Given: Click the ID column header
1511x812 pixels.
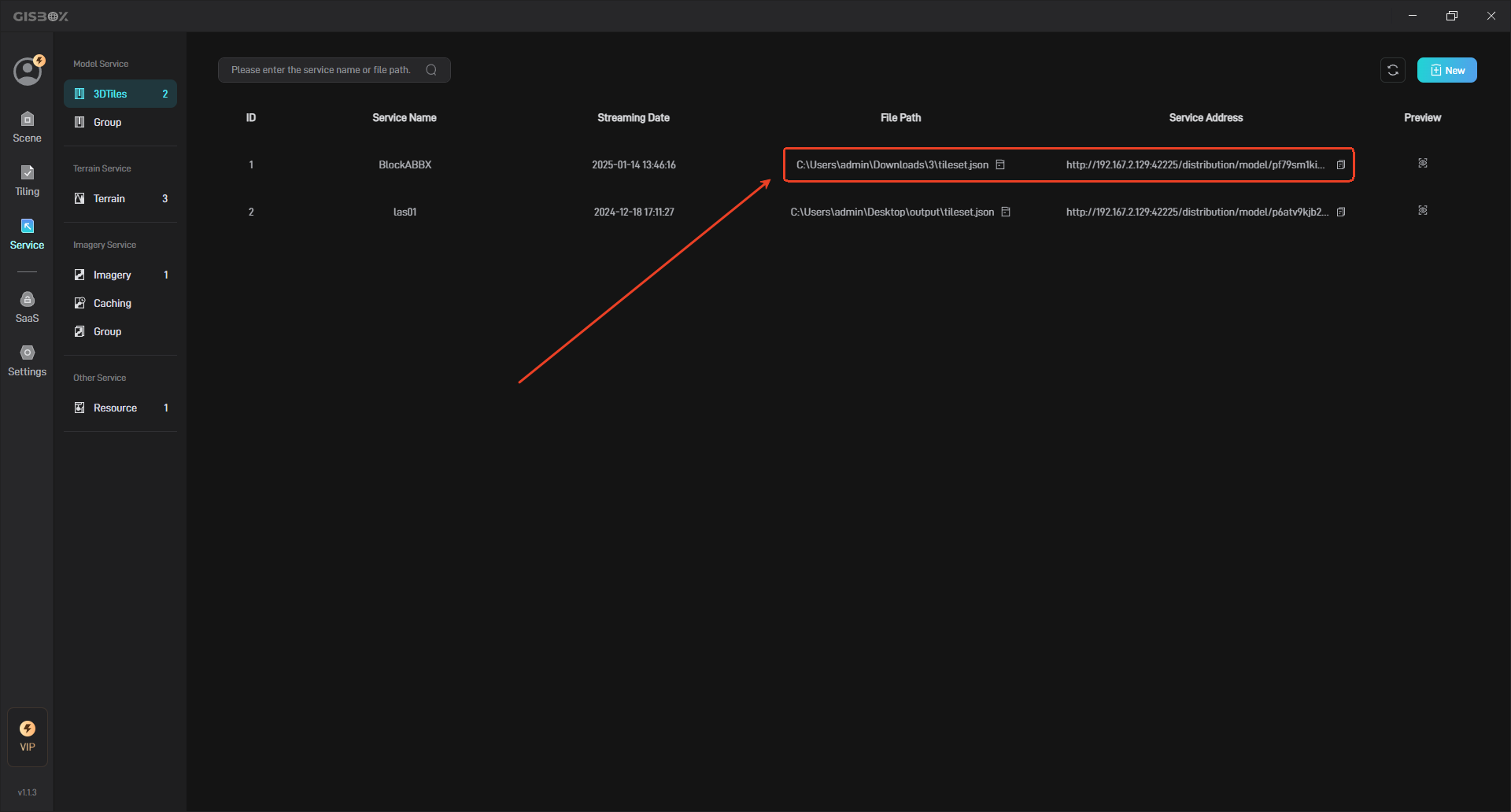Looking at the screenshot, I should pyautogui.click(x=251, y=117).
